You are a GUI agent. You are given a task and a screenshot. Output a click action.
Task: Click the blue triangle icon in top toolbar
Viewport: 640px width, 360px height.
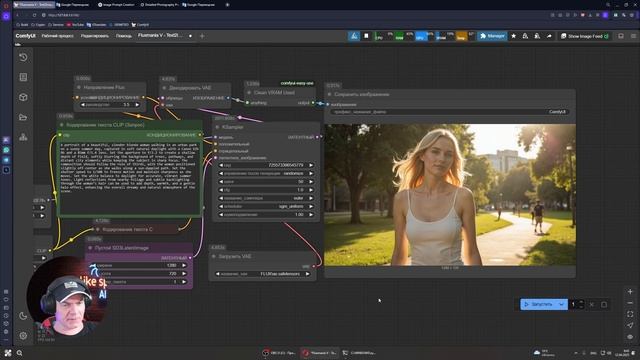pyautogui.click(x=354, y=36)
